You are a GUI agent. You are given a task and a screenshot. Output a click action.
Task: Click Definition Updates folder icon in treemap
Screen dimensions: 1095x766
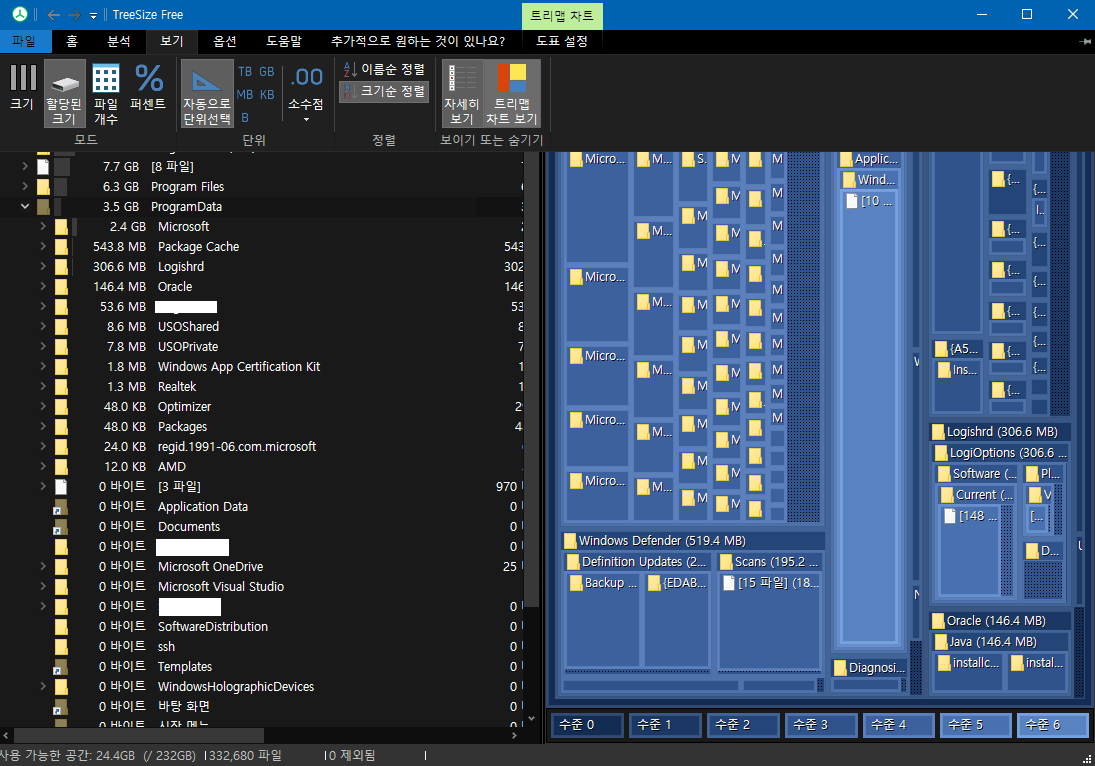click(573, 562)
